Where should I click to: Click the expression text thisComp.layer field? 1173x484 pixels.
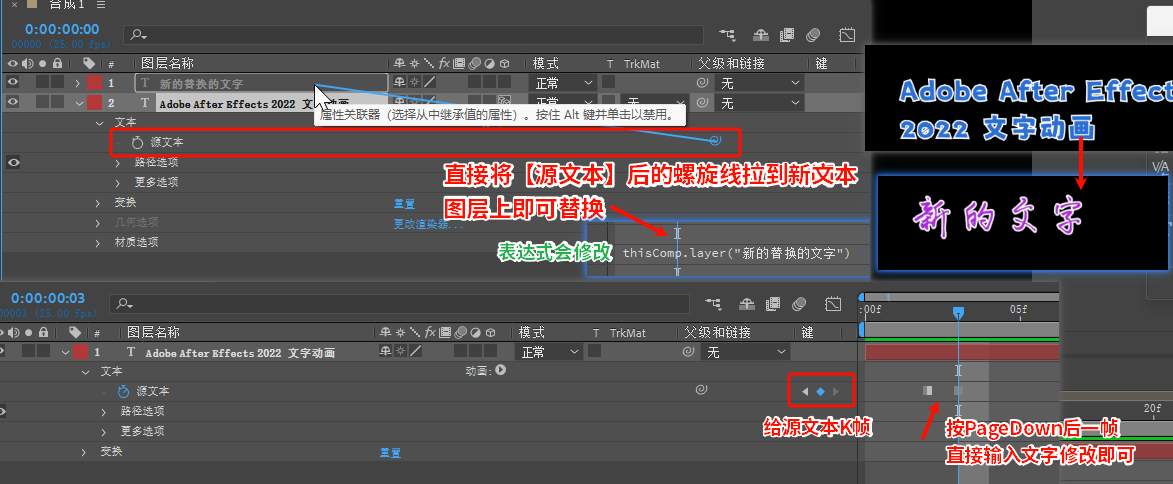click(x=736, y=253)
